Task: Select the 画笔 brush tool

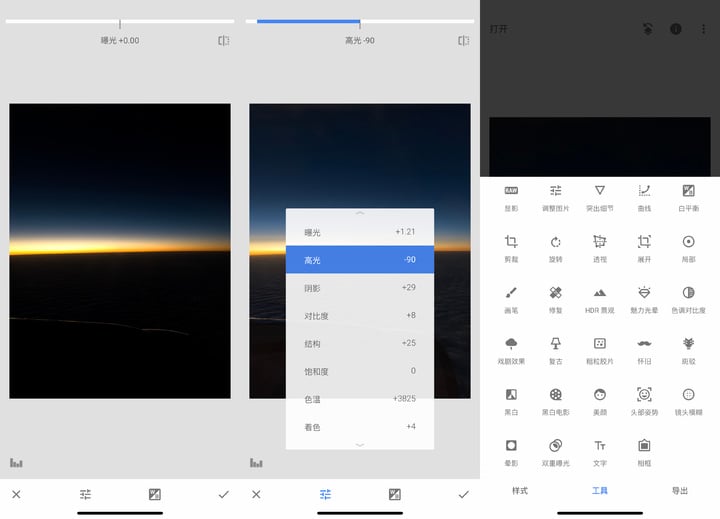Action: coord(511,298)
